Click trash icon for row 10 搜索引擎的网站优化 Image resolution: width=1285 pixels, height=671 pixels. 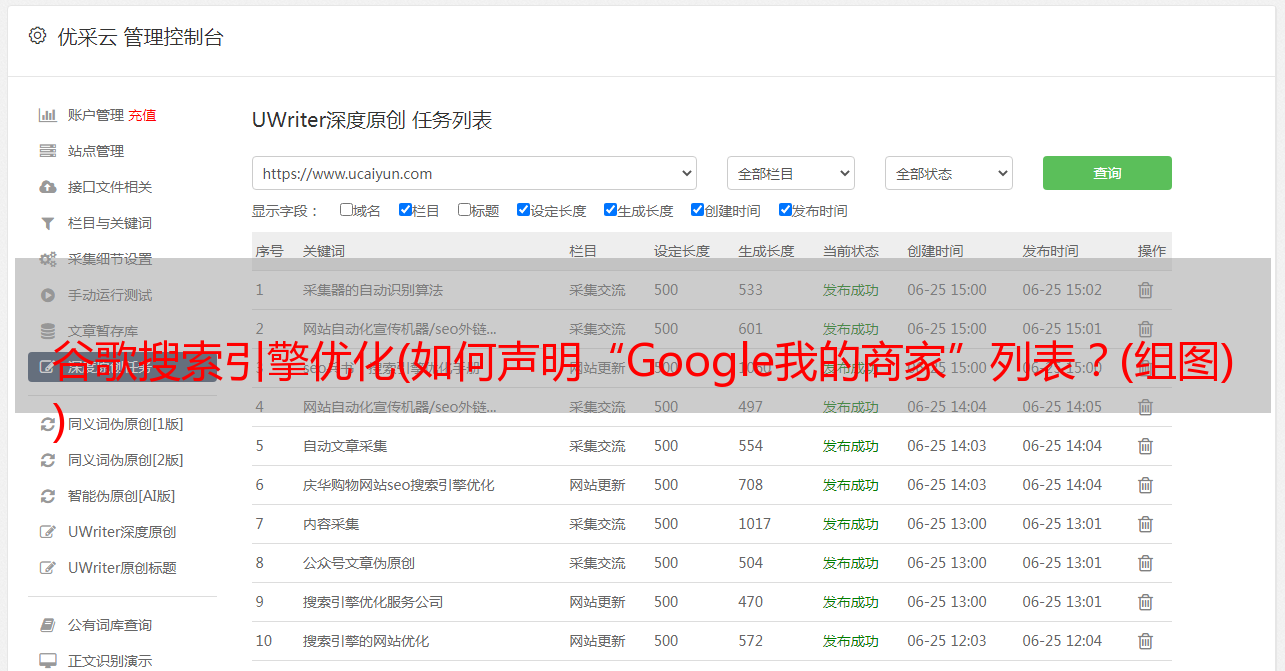click(x=1145, y=641)
